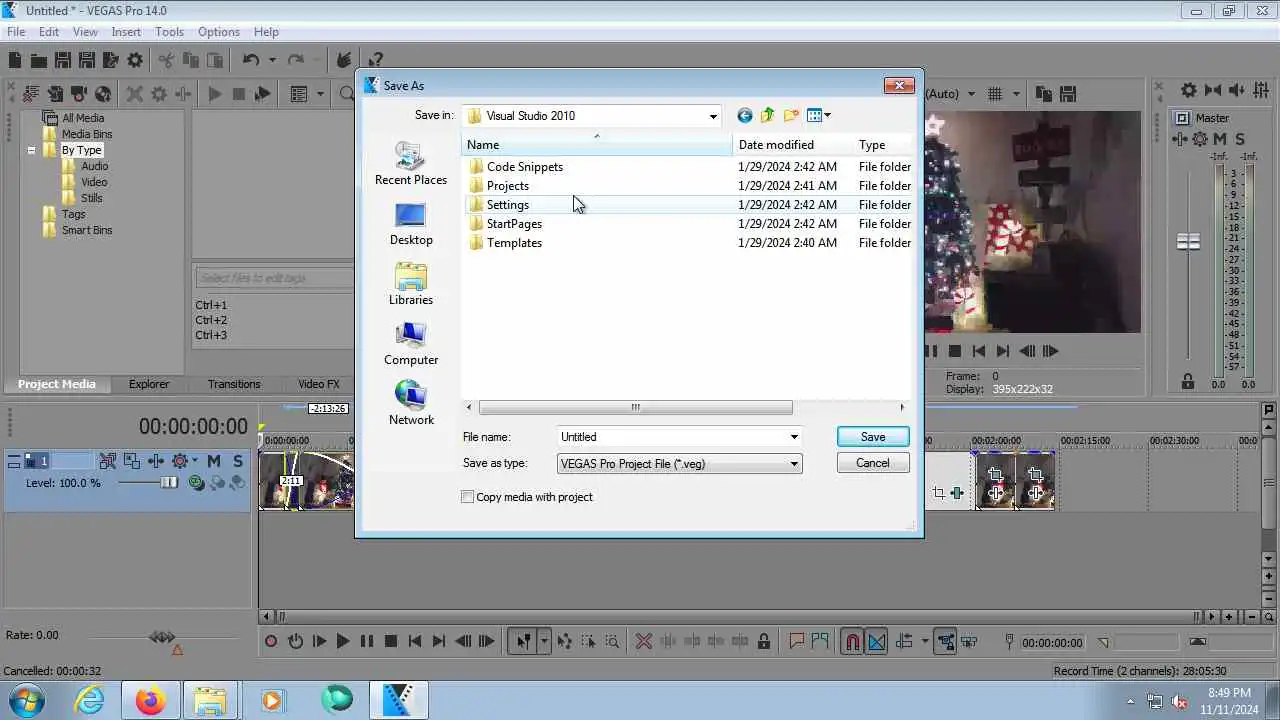Toggle Enable Snapping magnet icon
Image resolution: width=1280 pixels, height=720 pixels.
point(852,642)
